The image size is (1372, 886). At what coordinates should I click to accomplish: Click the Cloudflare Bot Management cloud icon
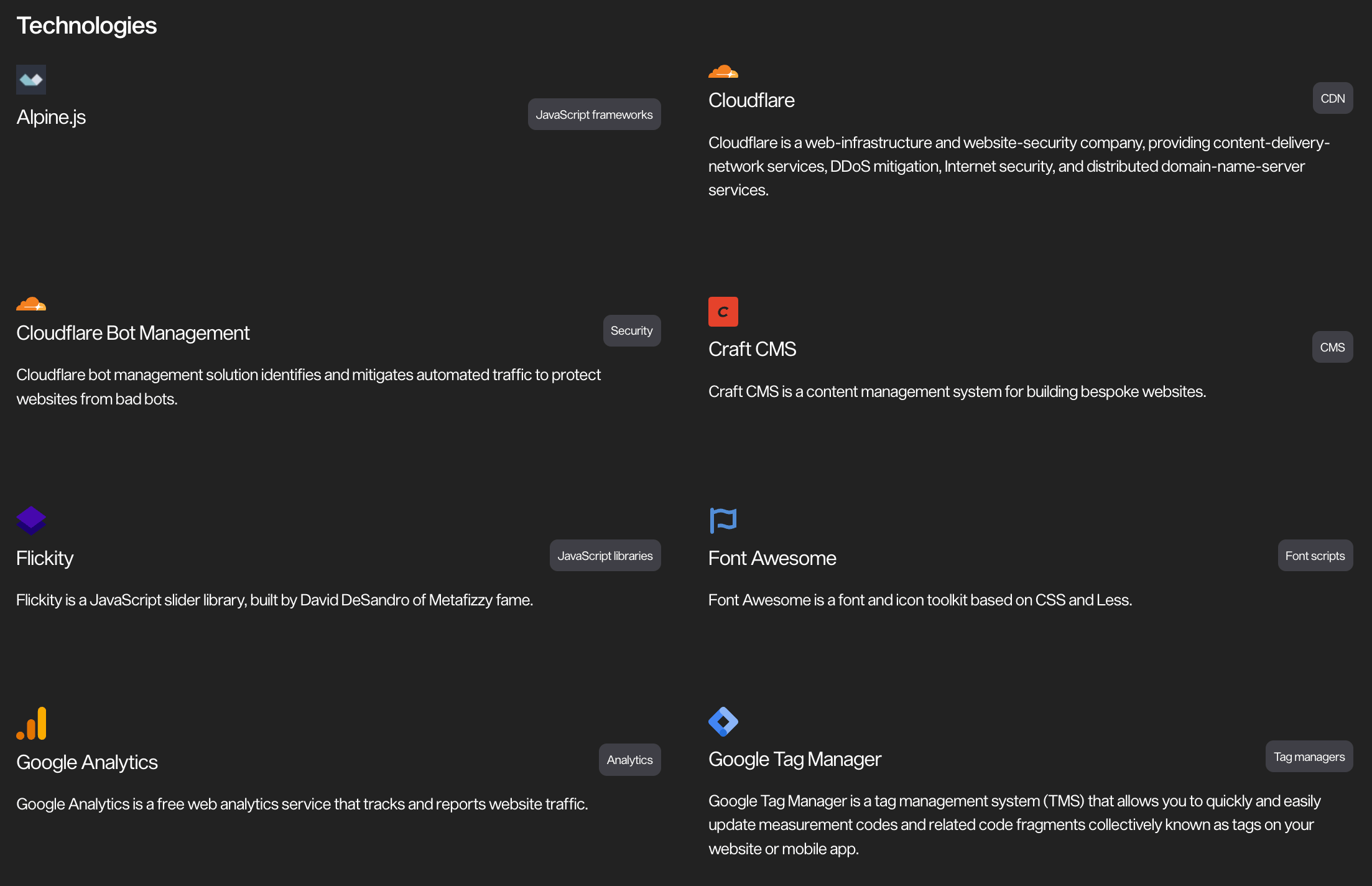(31, 304)
